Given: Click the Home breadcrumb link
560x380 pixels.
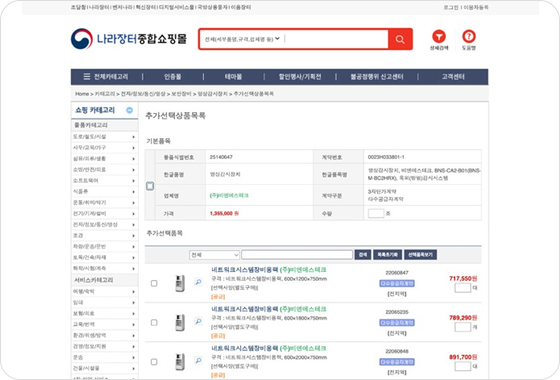Looking at the screenshot, I should tap(82, 94).
